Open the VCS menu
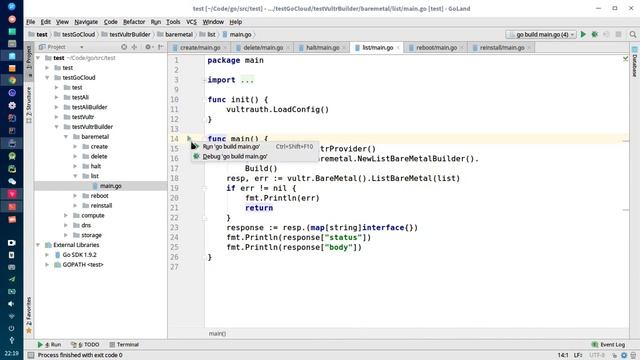Image resolution: width=640 pixels, height=360 pixels. pos(191,22)
